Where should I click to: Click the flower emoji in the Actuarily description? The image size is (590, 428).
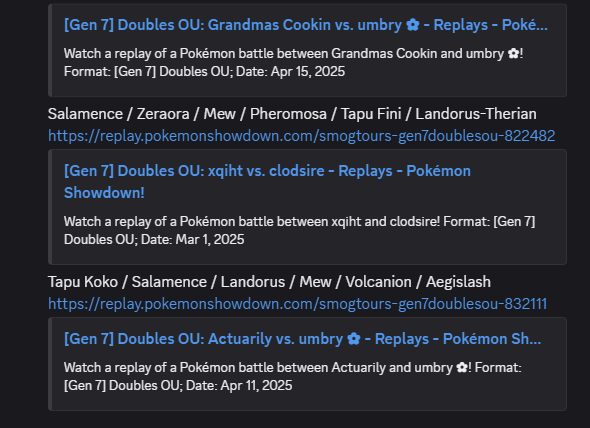(462, 367)
